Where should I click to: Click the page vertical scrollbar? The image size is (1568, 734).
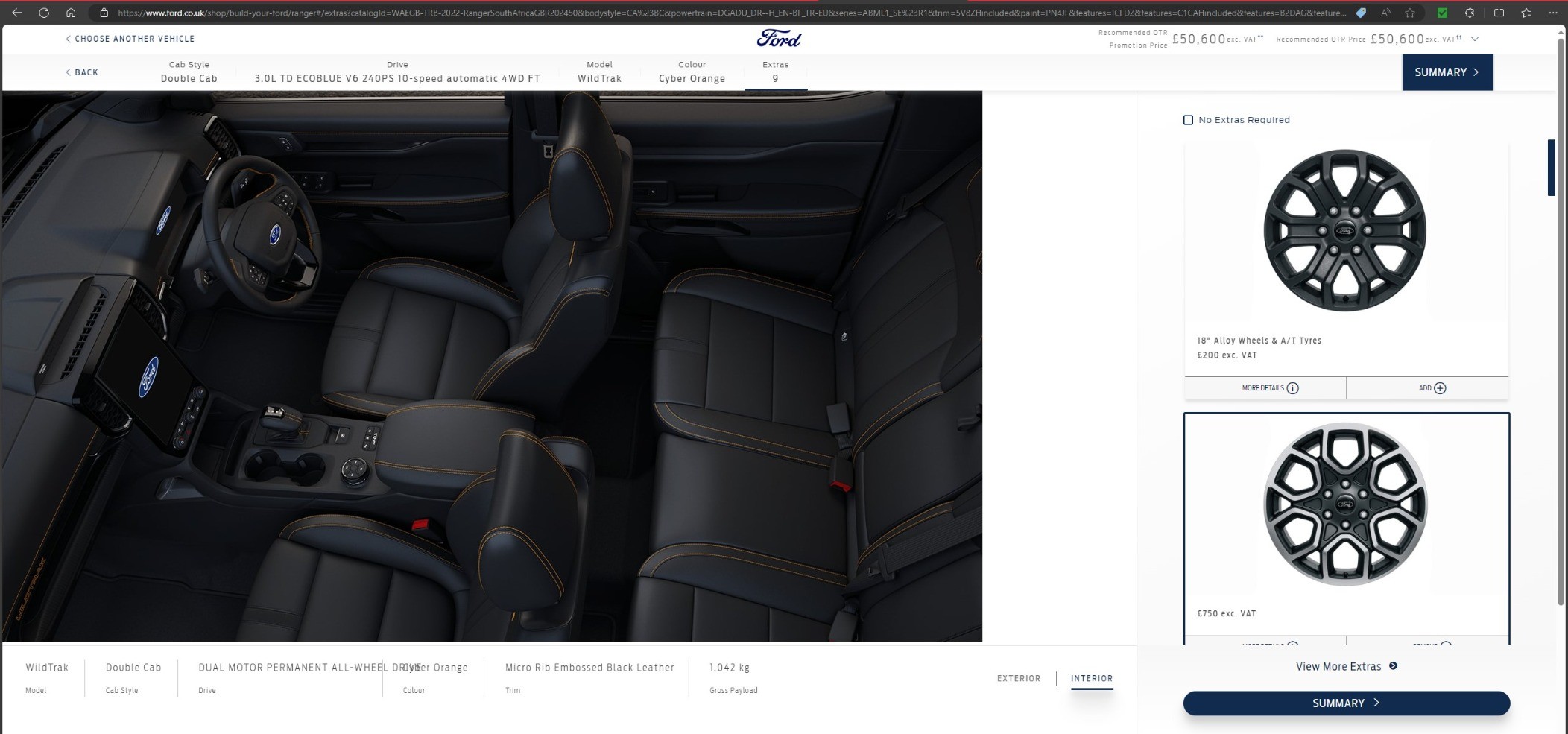(x=1561, y=320)
